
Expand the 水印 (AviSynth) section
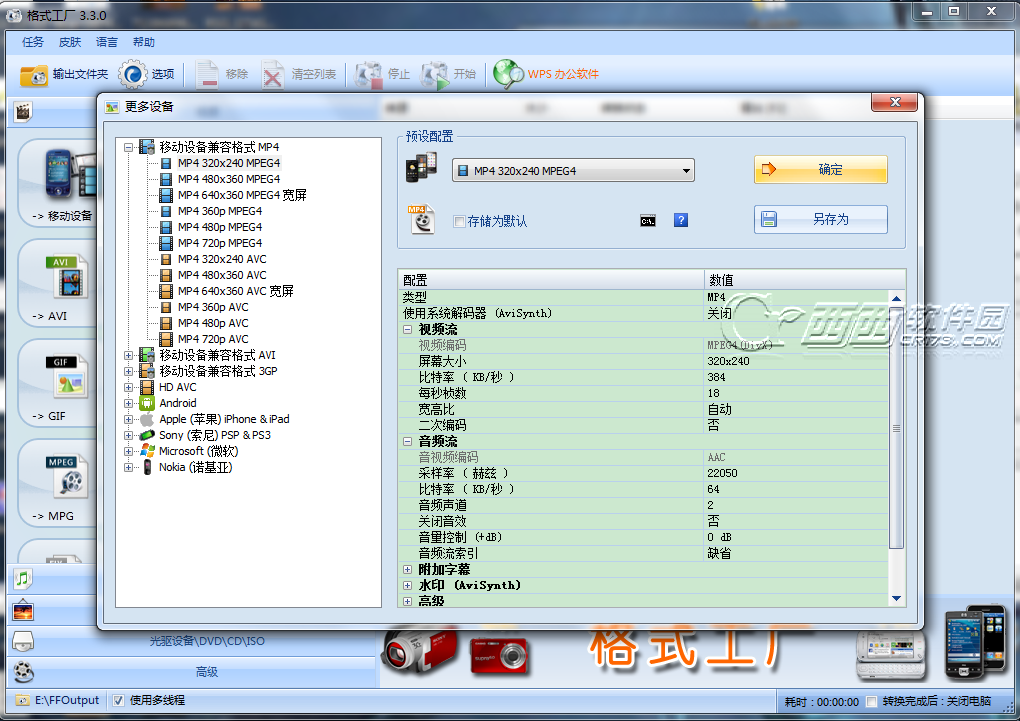pyautogui.click(x=407, y=586)
